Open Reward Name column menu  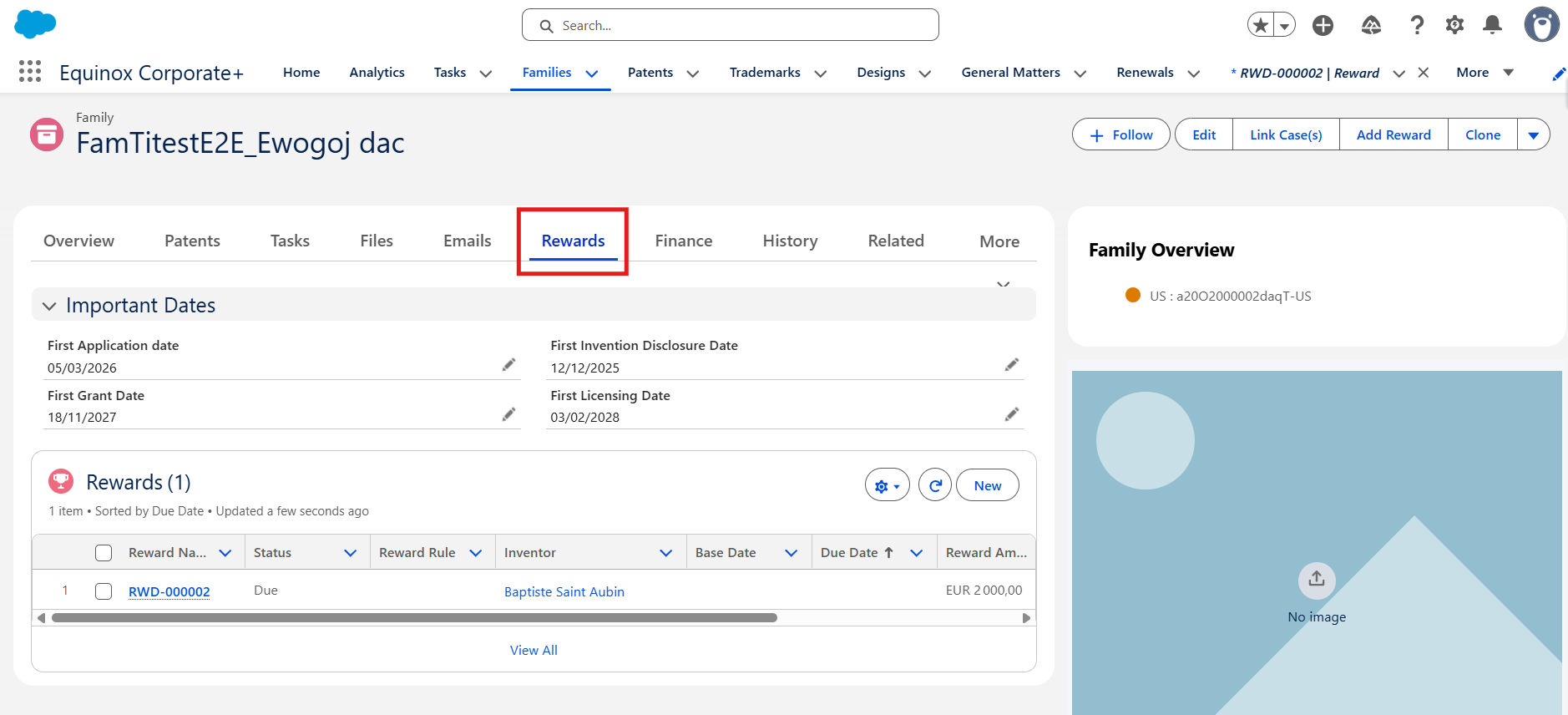pyautogui.click(x=225, y=553)
